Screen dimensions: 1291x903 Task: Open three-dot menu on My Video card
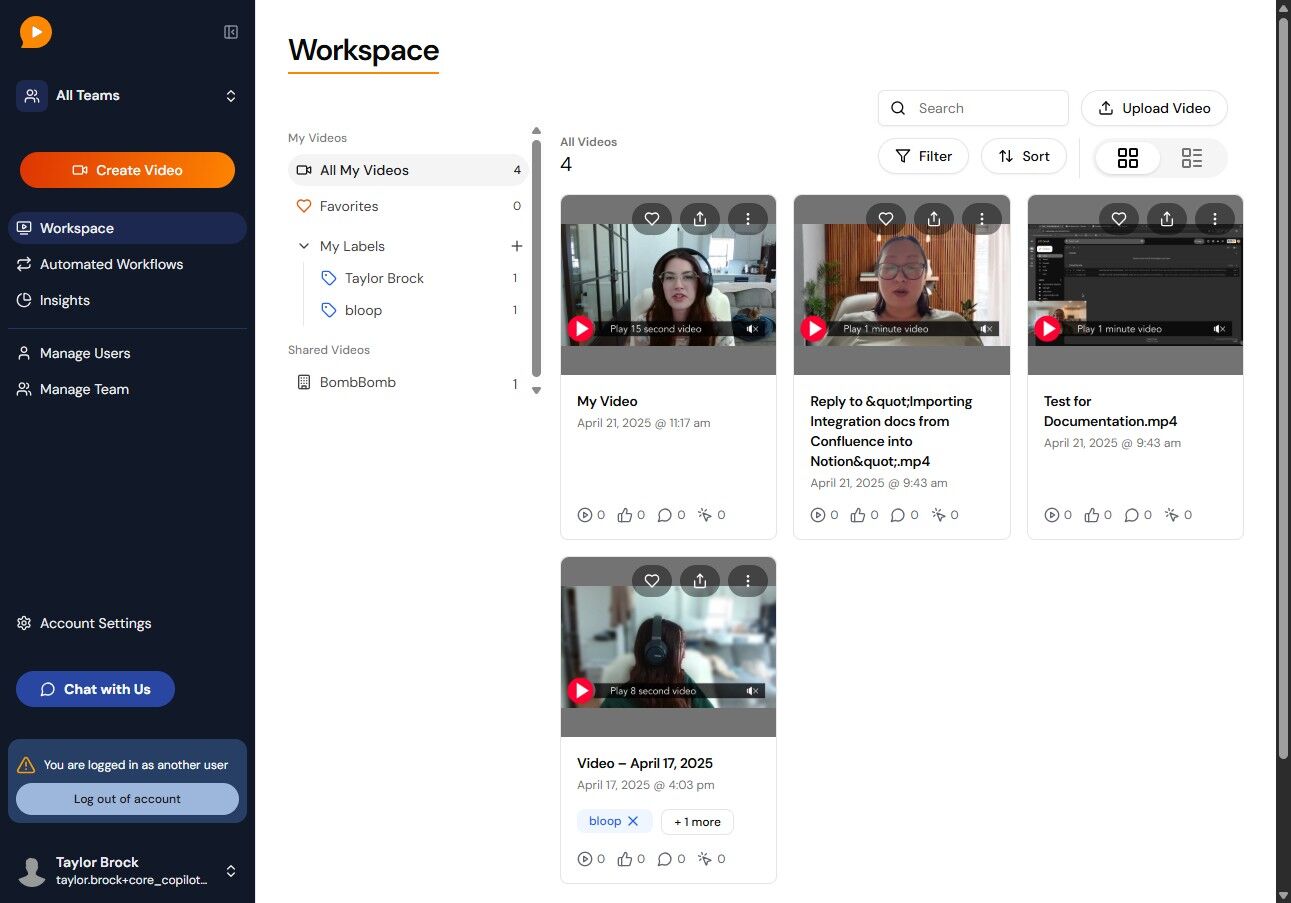(x=748, y=218)
